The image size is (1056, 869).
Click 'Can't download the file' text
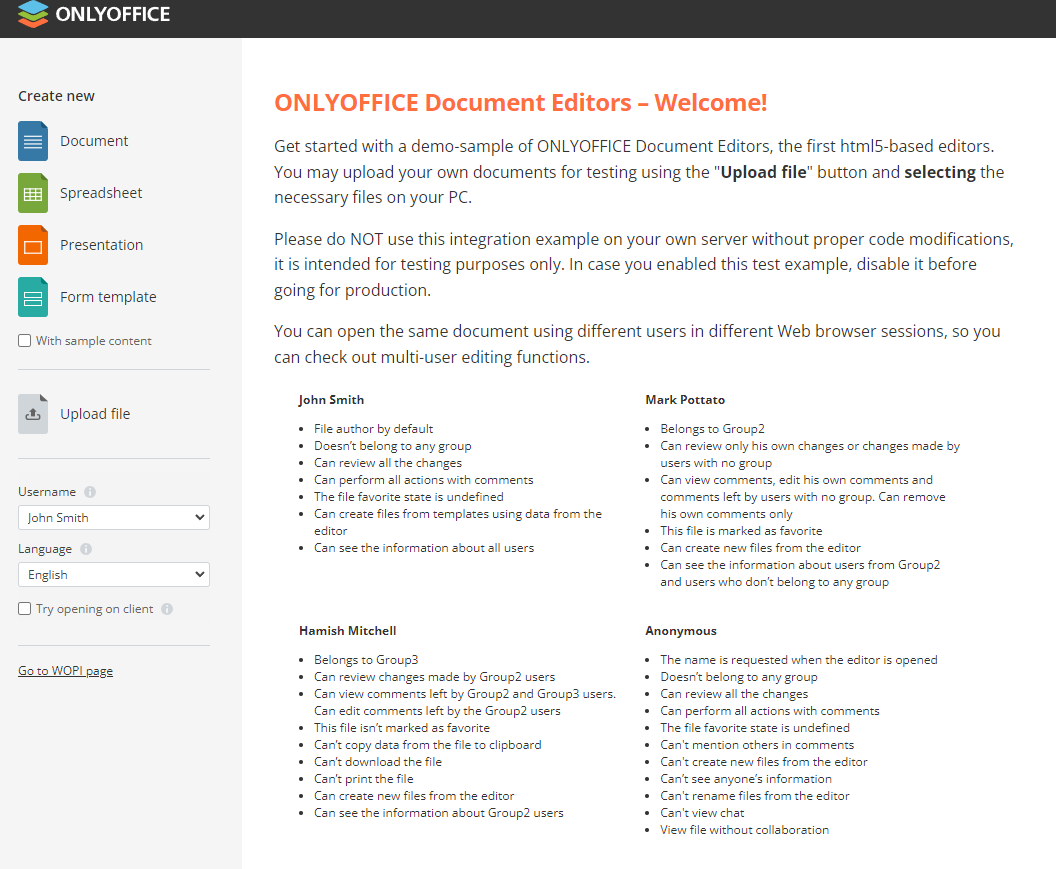378,762
